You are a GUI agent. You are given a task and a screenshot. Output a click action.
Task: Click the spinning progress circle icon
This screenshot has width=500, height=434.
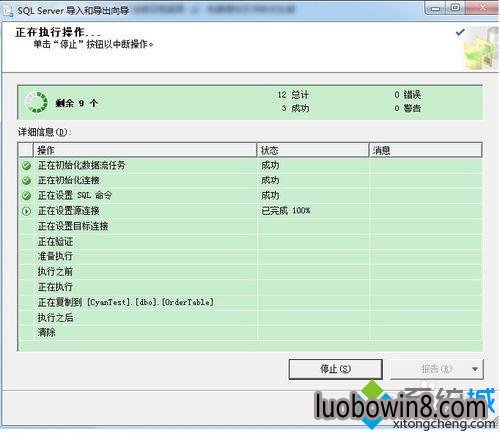coord(36,102)
